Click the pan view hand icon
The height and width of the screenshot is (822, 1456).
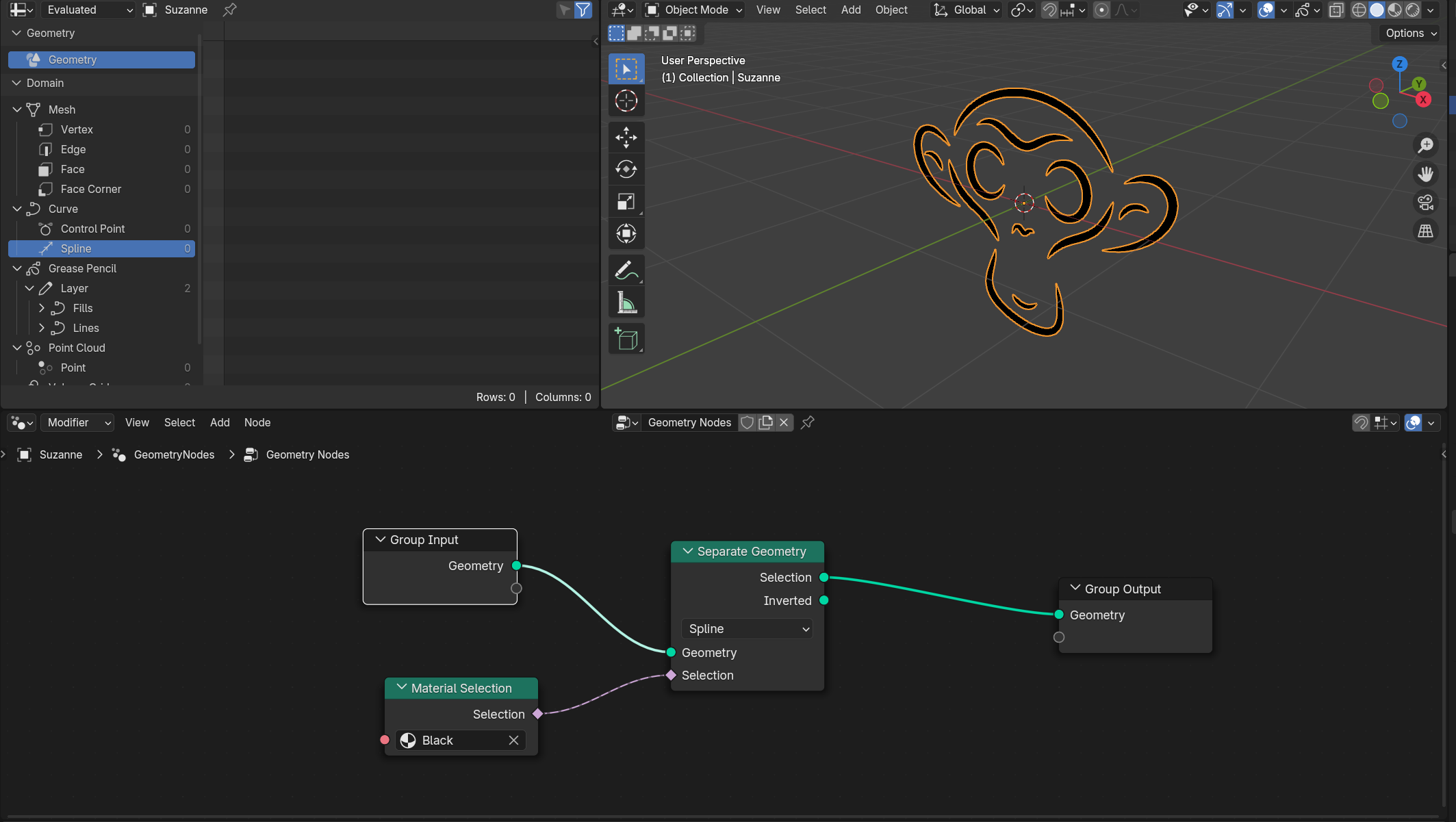pyautogui.click(x=1426, y=174)
